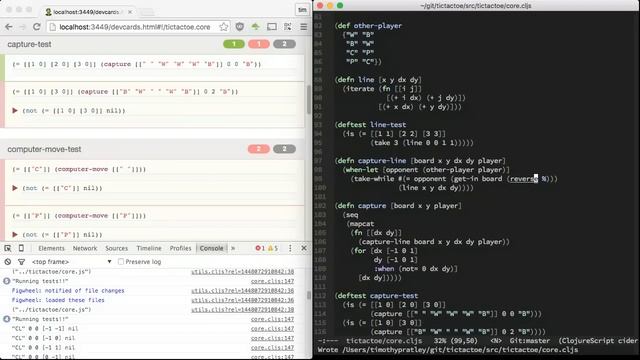The height and width of the screenshot is (360, 640).
Task: Activate the DevTools inspect element tool
Action: pyautogui.click(x=8, y=248)
